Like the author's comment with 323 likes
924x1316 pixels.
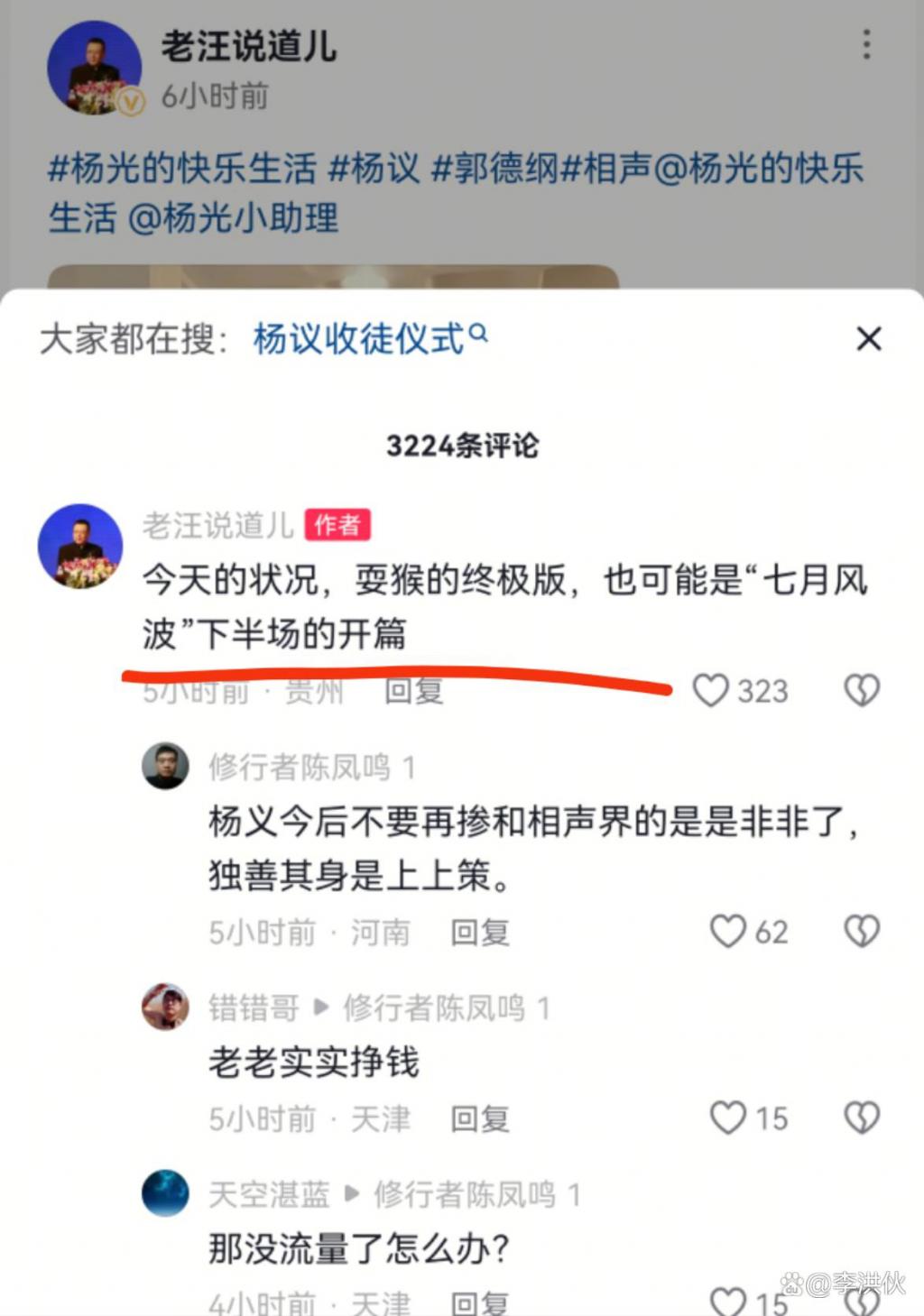tap(710, 690)
